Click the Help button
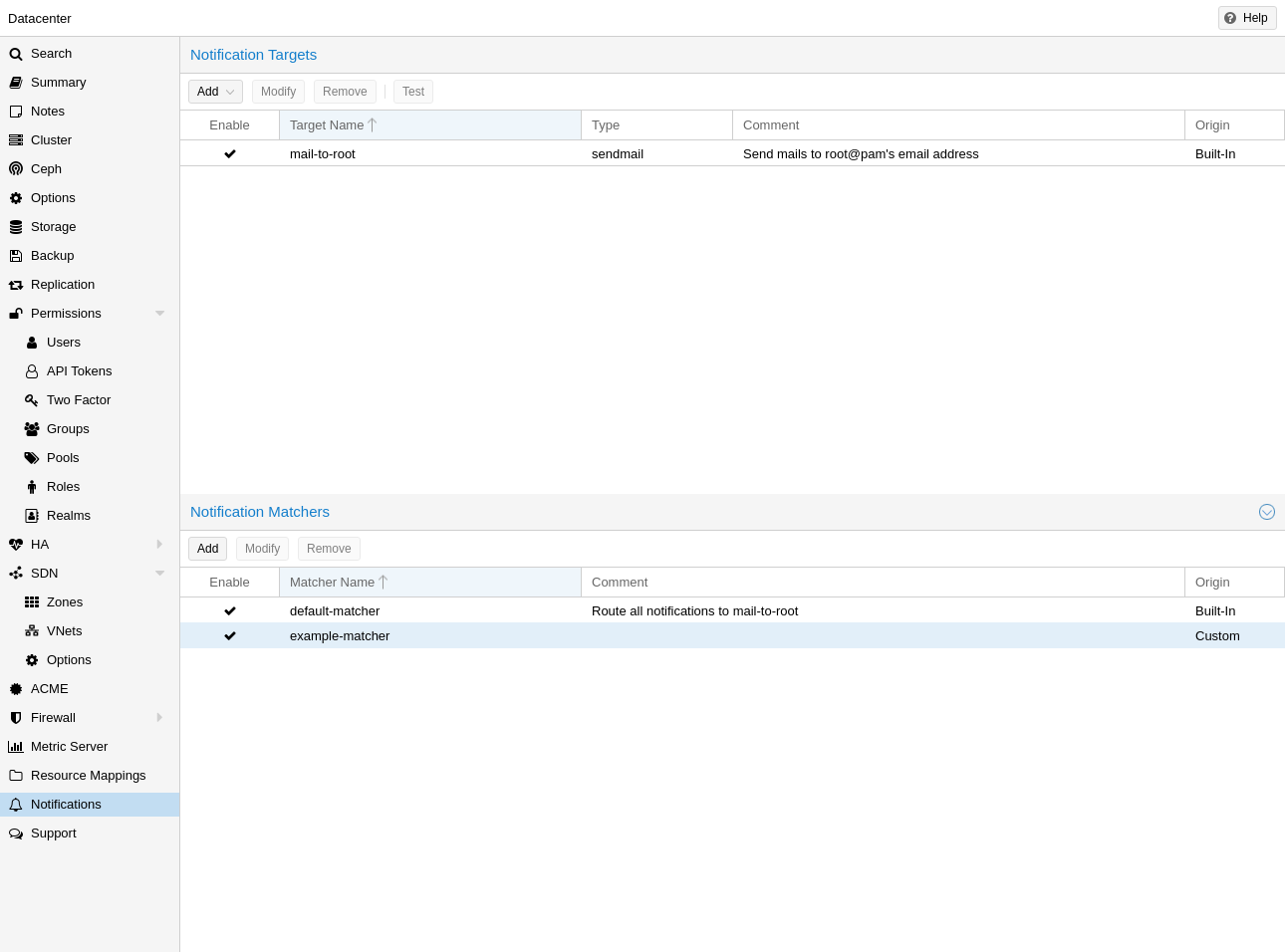 pyautogui.click(x=1247, y=18)
